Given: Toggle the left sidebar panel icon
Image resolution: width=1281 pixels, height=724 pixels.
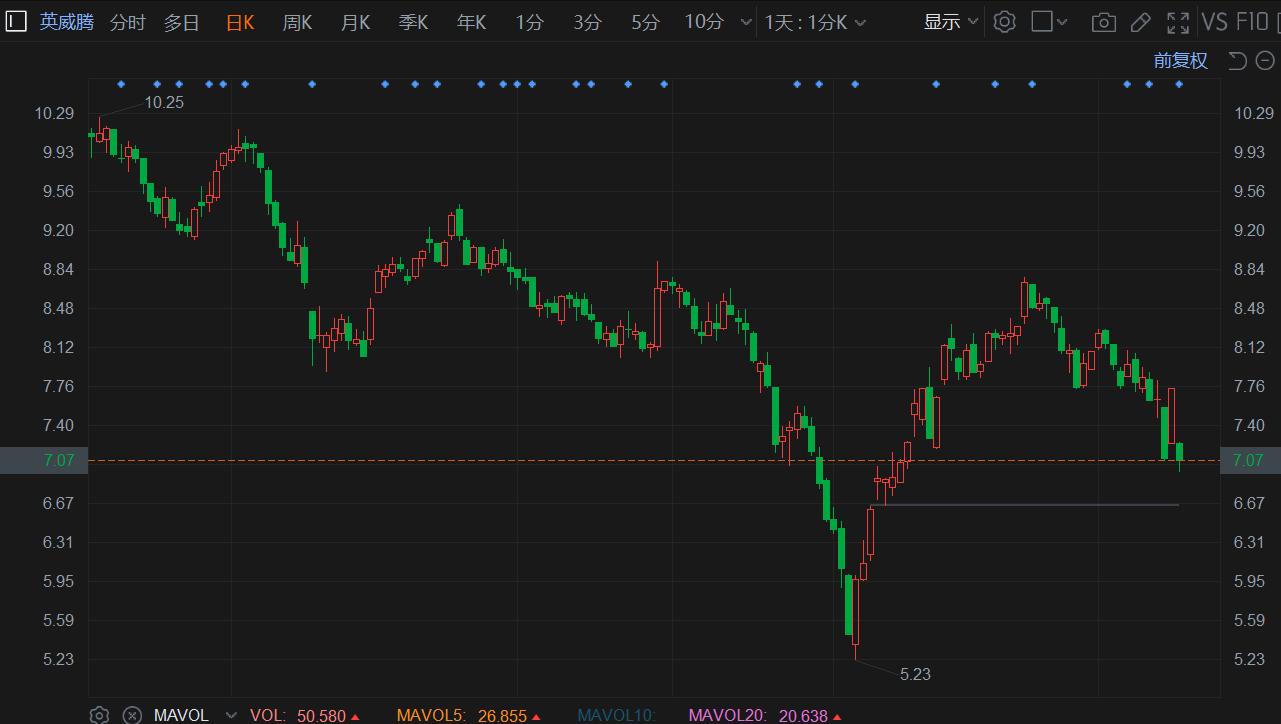Looking at the screenshot, I should click(15, 22).
